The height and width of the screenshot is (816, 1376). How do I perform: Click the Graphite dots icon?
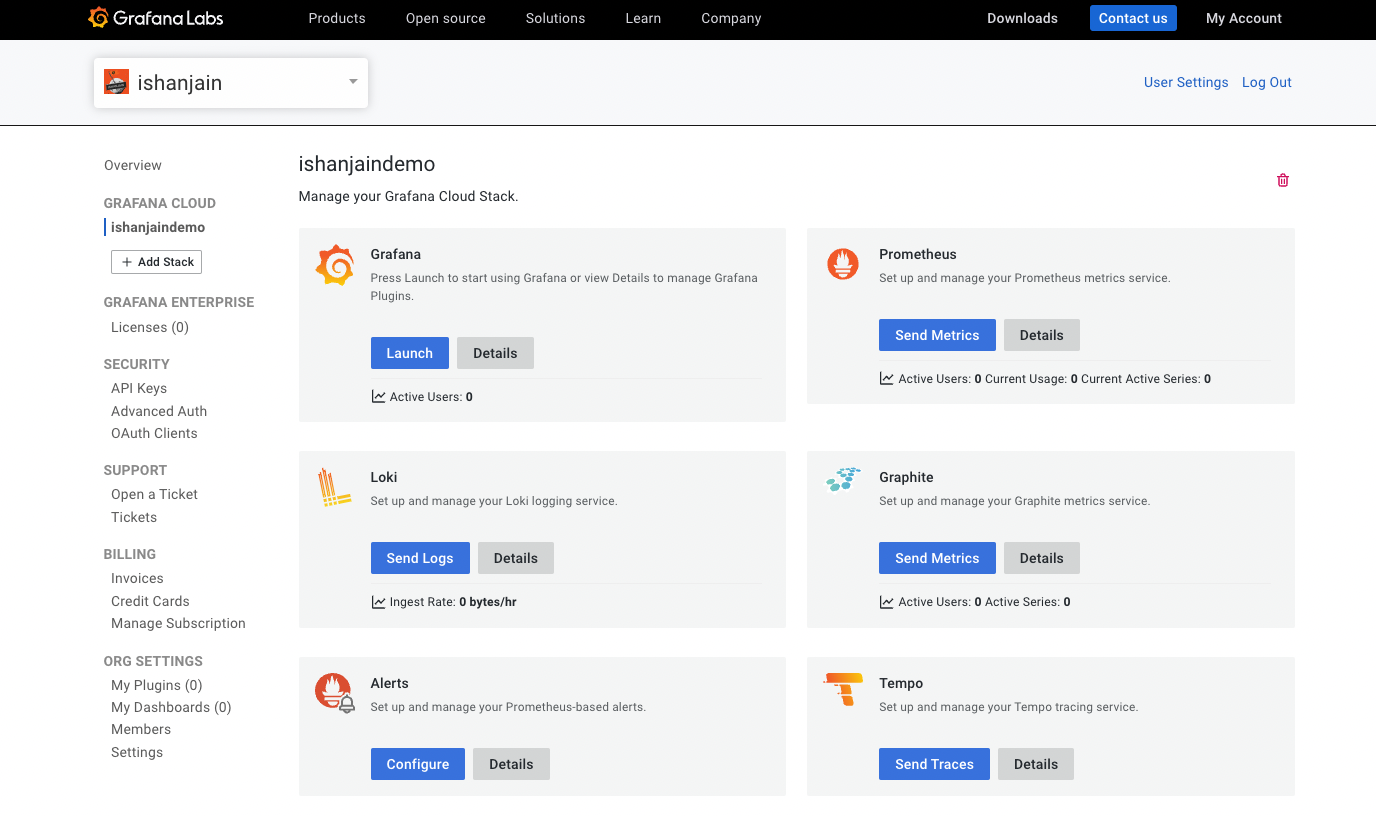coord(843,480)
